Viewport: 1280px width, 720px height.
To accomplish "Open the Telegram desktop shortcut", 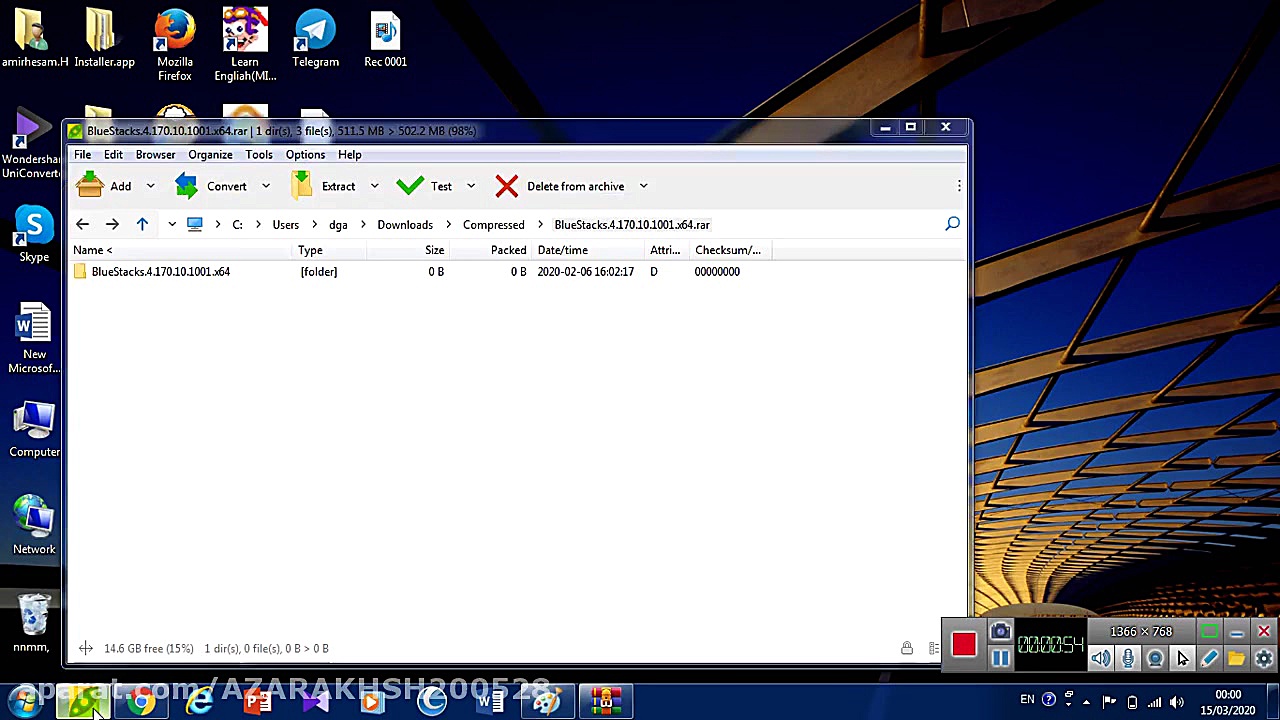I will [315, 40].
